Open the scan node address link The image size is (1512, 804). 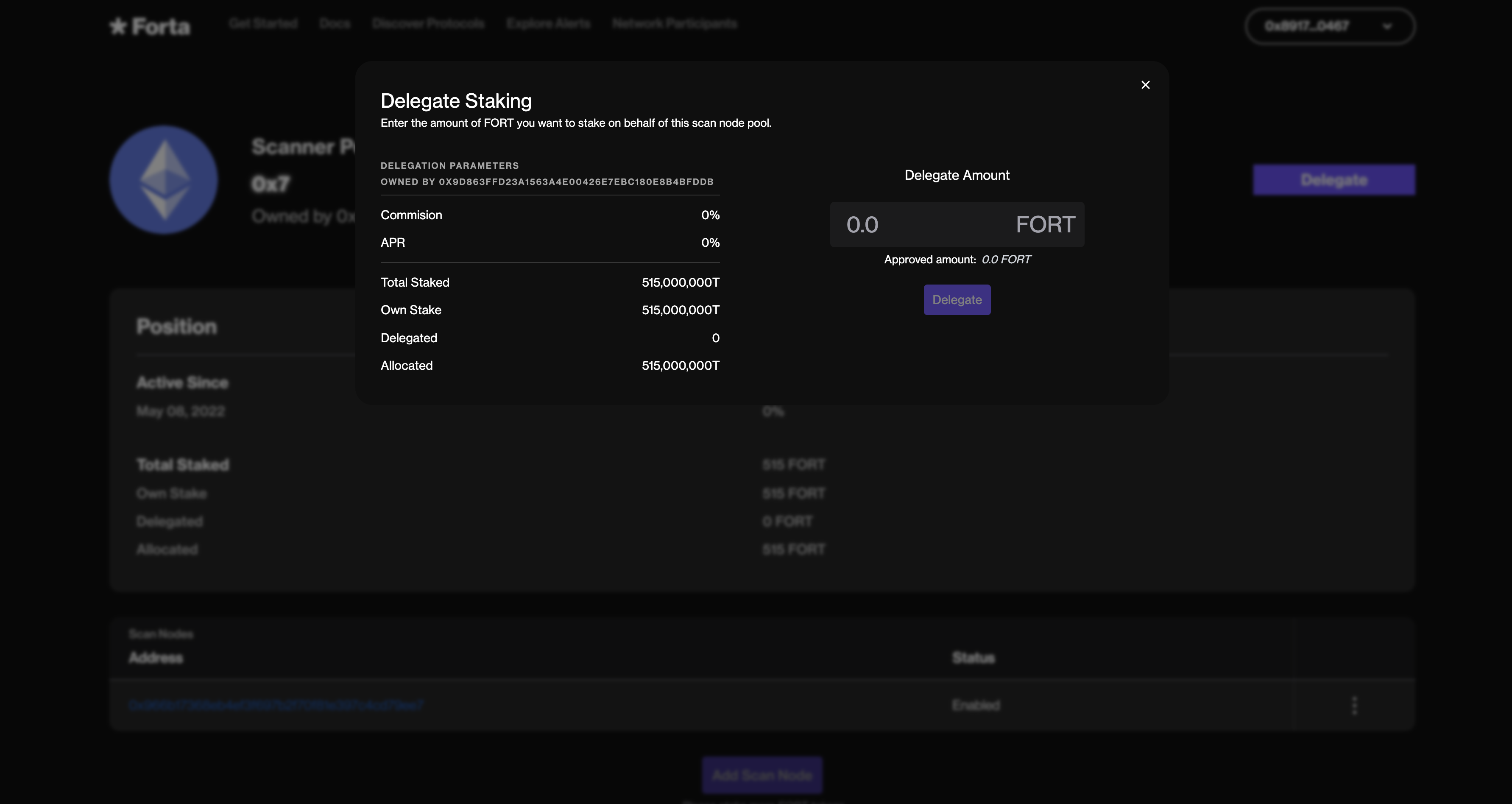276,705
